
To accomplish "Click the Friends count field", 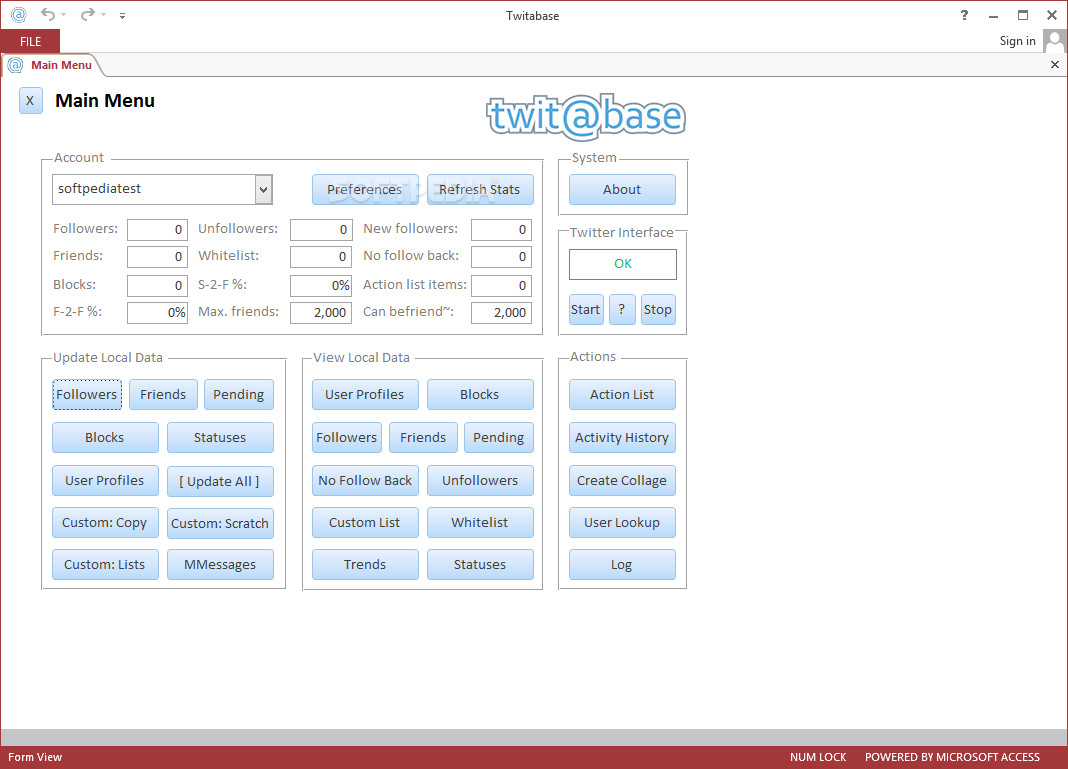I will (157, 257).
